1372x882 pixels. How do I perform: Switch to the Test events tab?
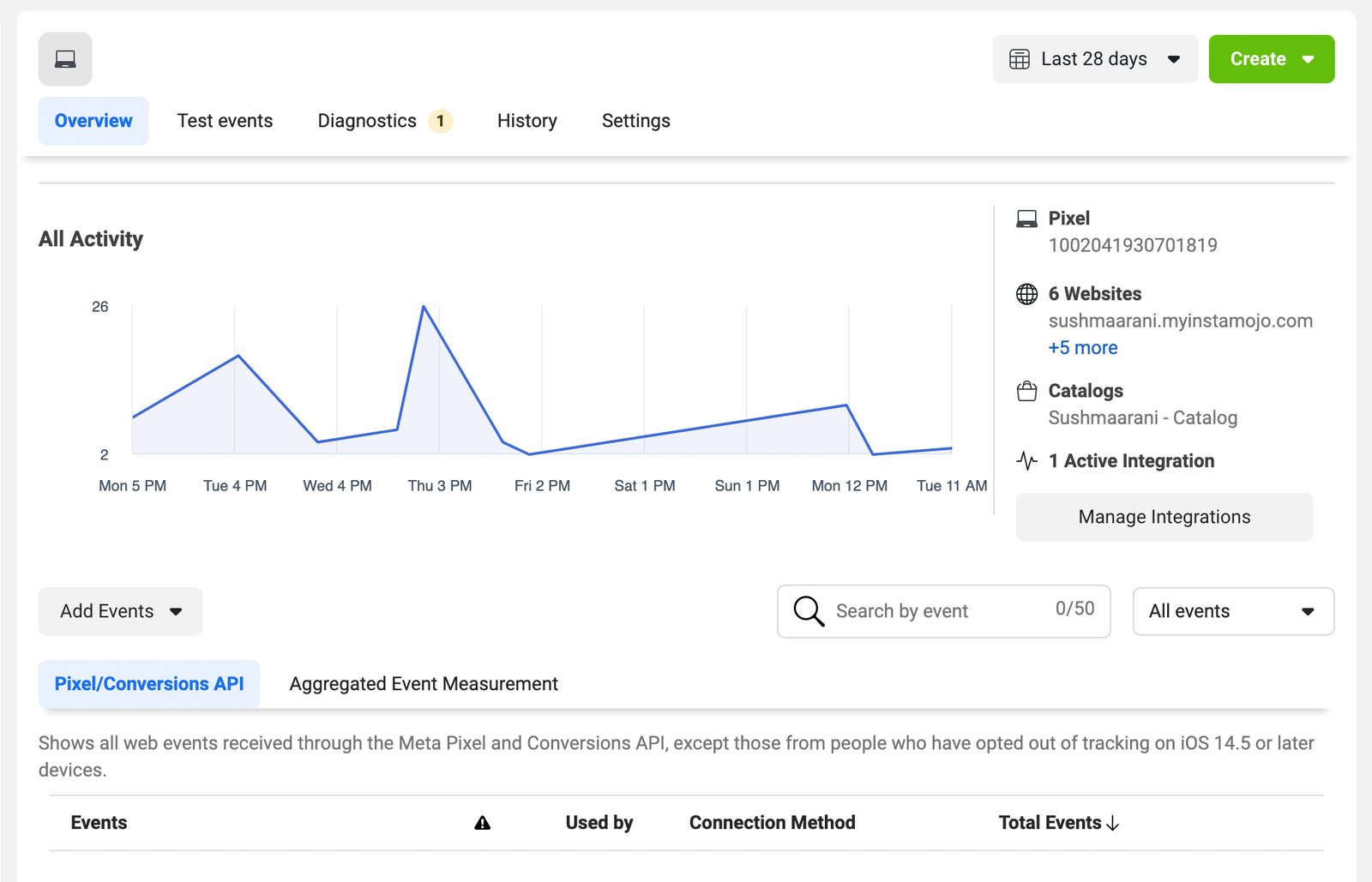225,121
